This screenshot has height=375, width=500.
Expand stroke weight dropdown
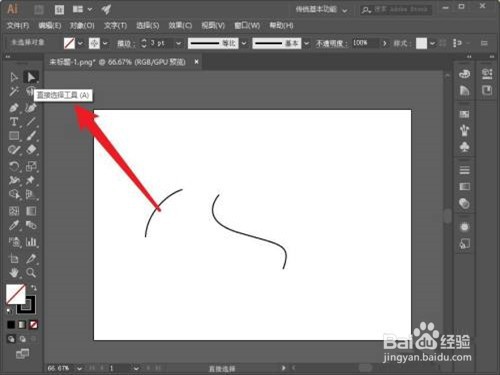[178, 43]
